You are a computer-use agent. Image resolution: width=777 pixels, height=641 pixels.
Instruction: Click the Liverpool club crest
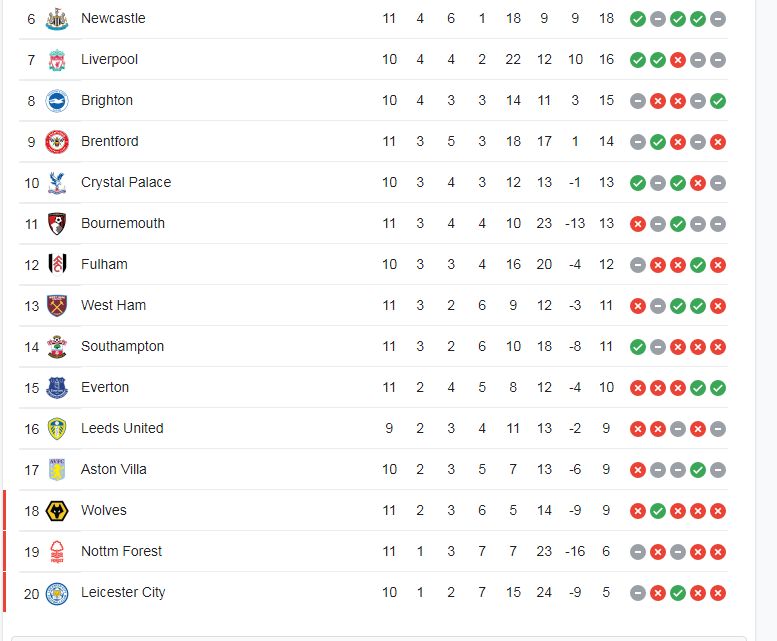tap(57, 59)
